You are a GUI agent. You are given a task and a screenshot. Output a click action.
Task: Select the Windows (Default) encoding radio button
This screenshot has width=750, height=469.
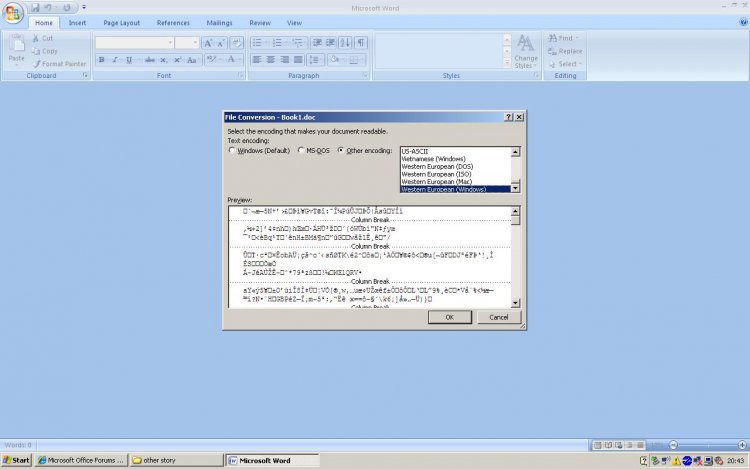click(232, 150)
